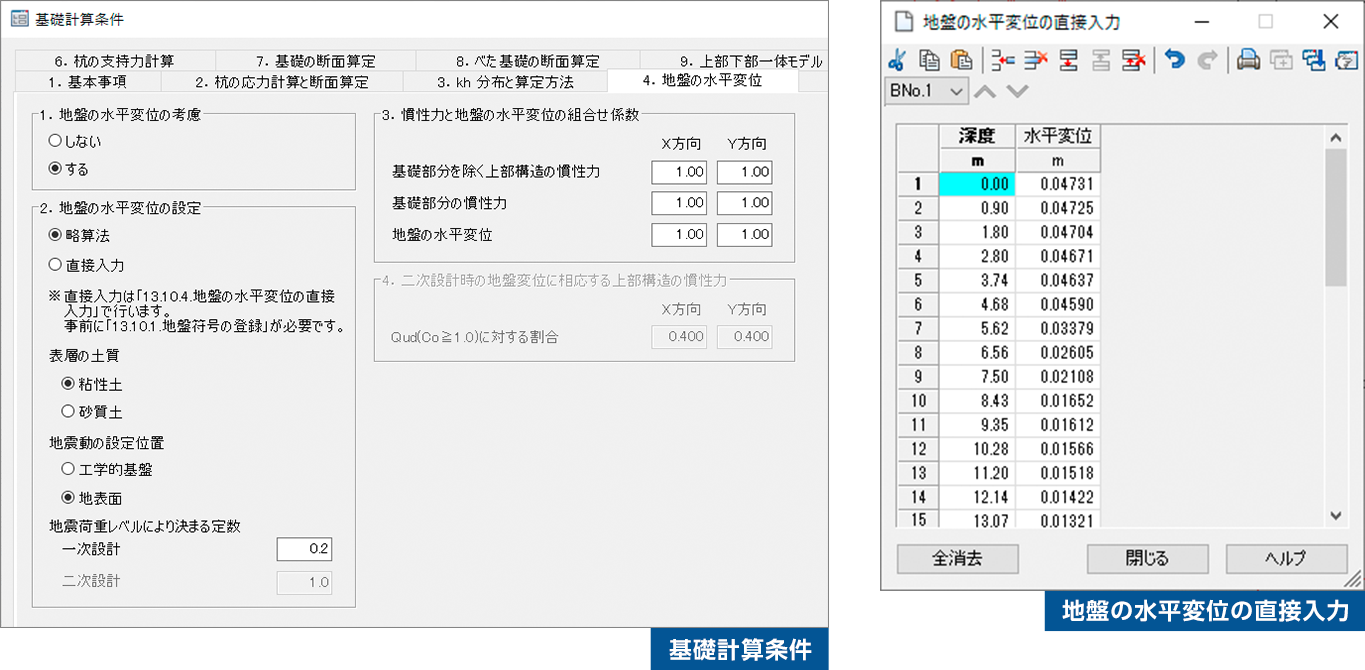Image resolution: width=1365 pixels, height=670 pixels.
Task: Click the ヘルプ button
Action: [x=1286, y=559]
